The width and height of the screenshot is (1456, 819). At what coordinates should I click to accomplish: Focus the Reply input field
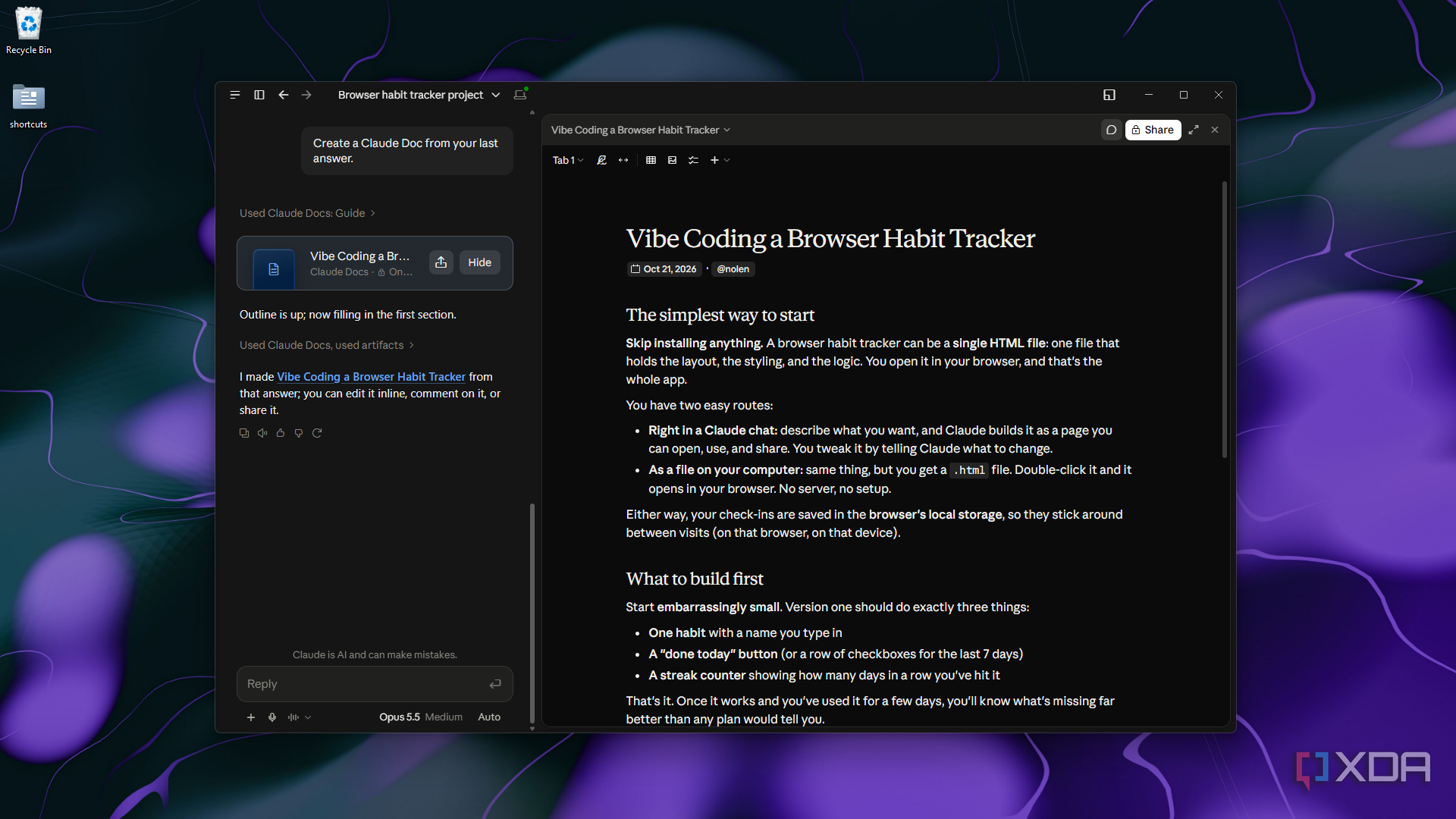pos(375,684)
